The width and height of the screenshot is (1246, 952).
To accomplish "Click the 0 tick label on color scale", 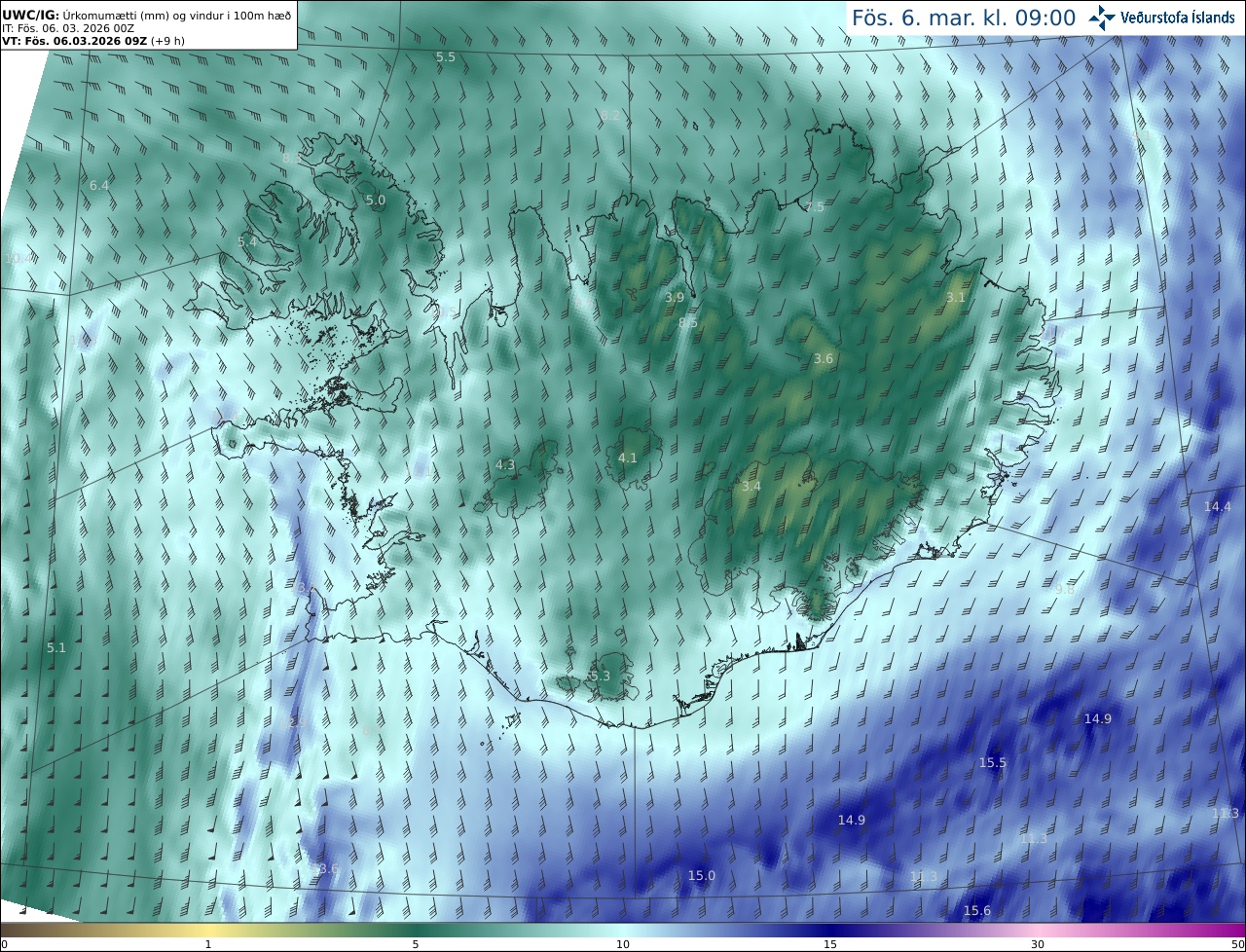I will 4,944.
